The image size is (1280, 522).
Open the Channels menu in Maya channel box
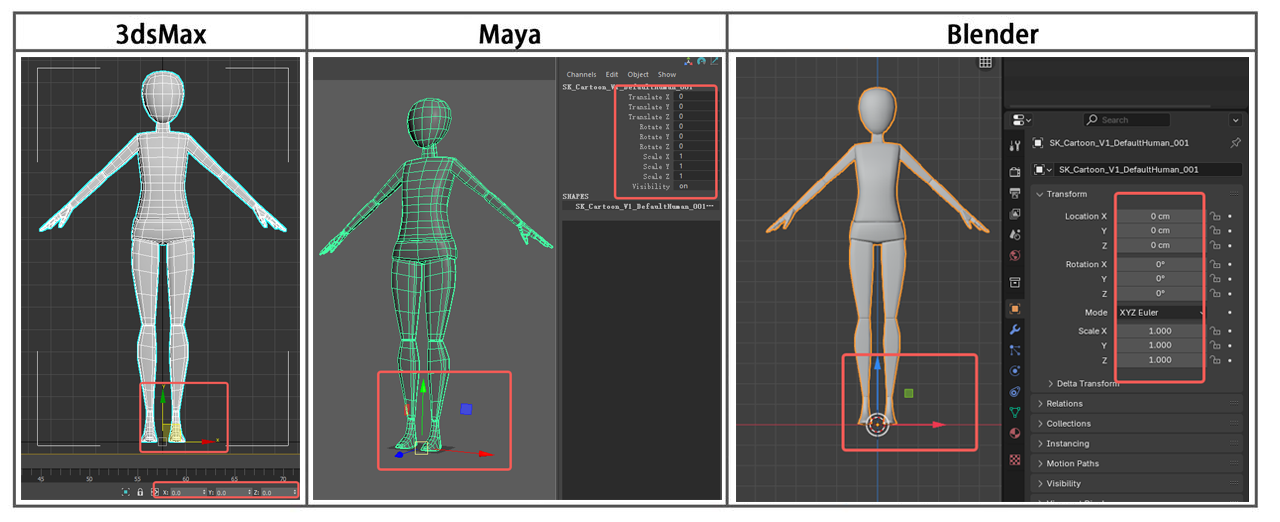[x=581, y=75]
